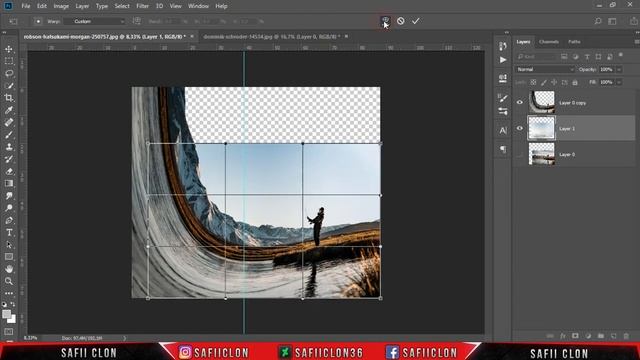Select the Rectangle shape tool
The width and height of the screenshot is (640, 360).
[x=9, y=257]
